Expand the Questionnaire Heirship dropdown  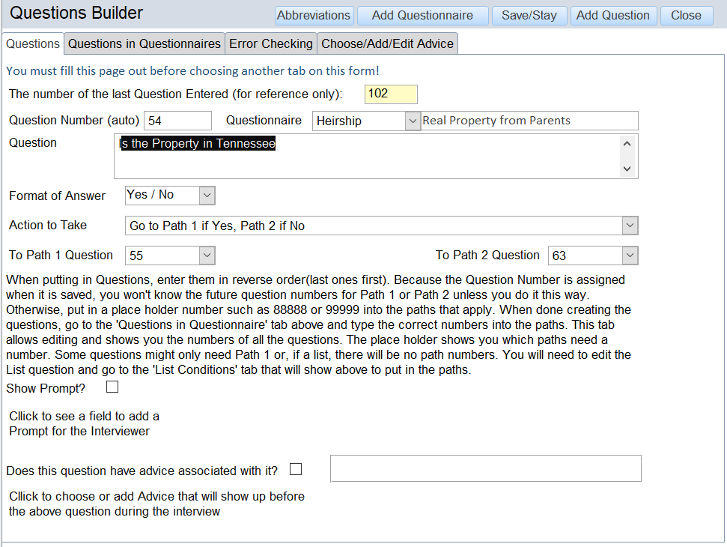click(412, 121)
